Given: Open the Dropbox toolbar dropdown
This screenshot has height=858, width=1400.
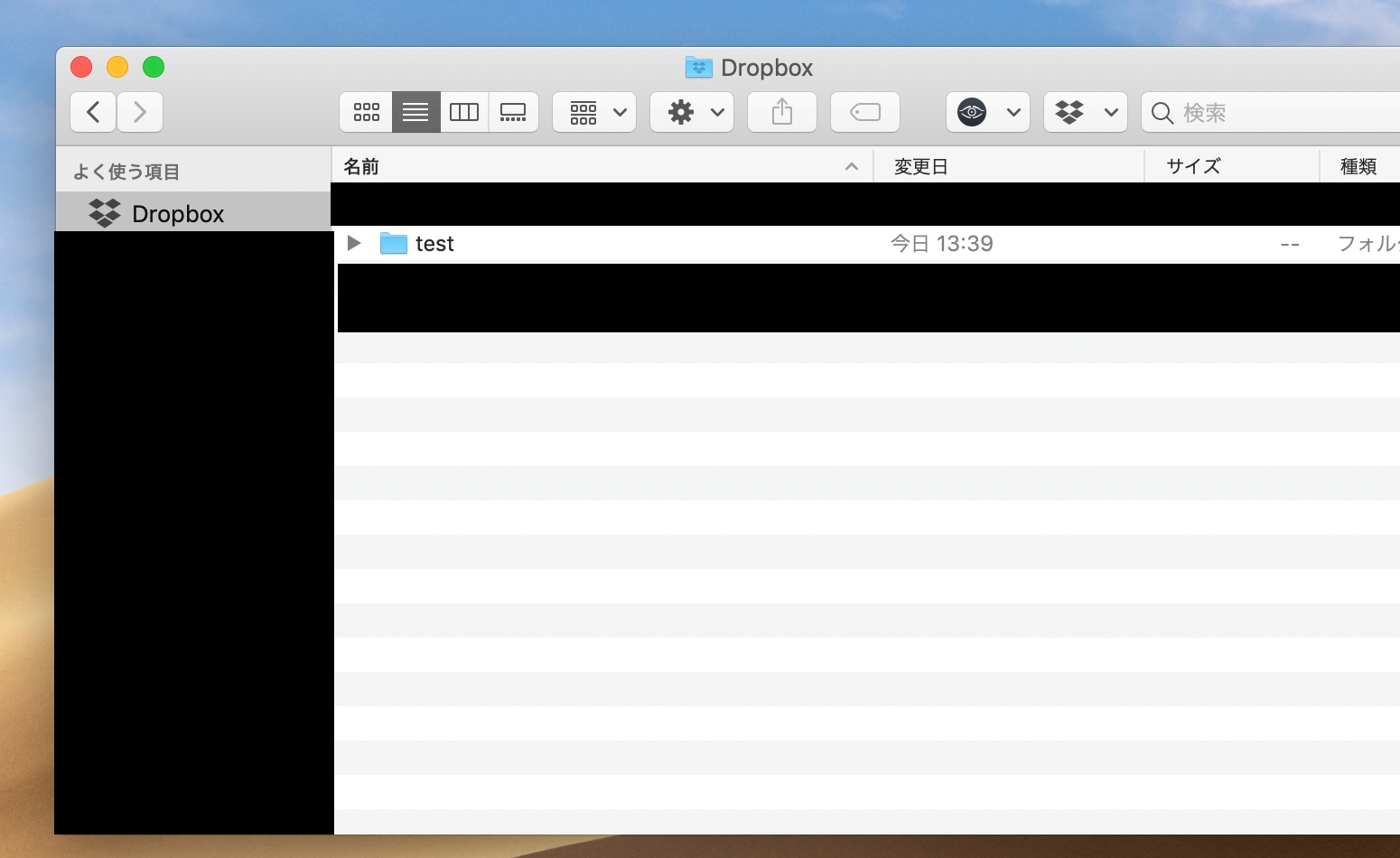Looking at the screenshot, I should point(1086,112).
